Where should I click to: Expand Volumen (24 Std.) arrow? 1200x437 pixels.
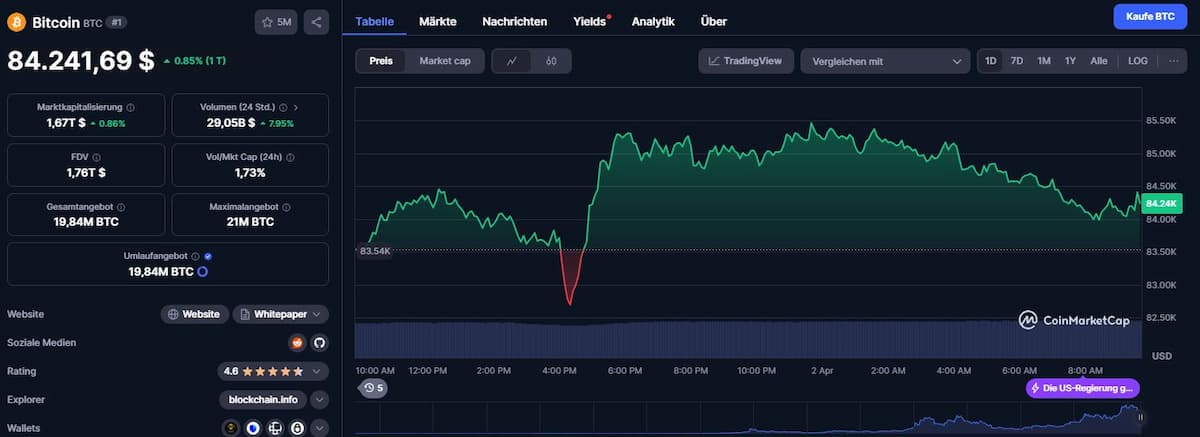[x=296, y=106]
